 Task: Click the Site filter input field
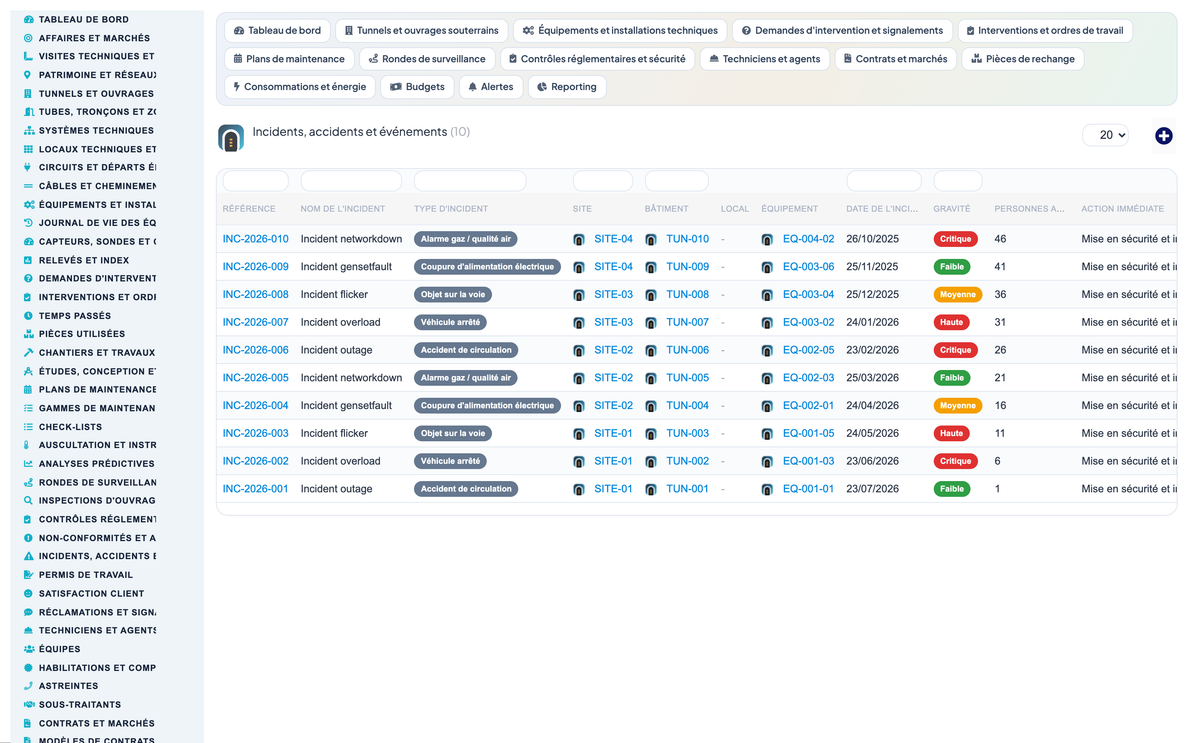tap(603, 181)
